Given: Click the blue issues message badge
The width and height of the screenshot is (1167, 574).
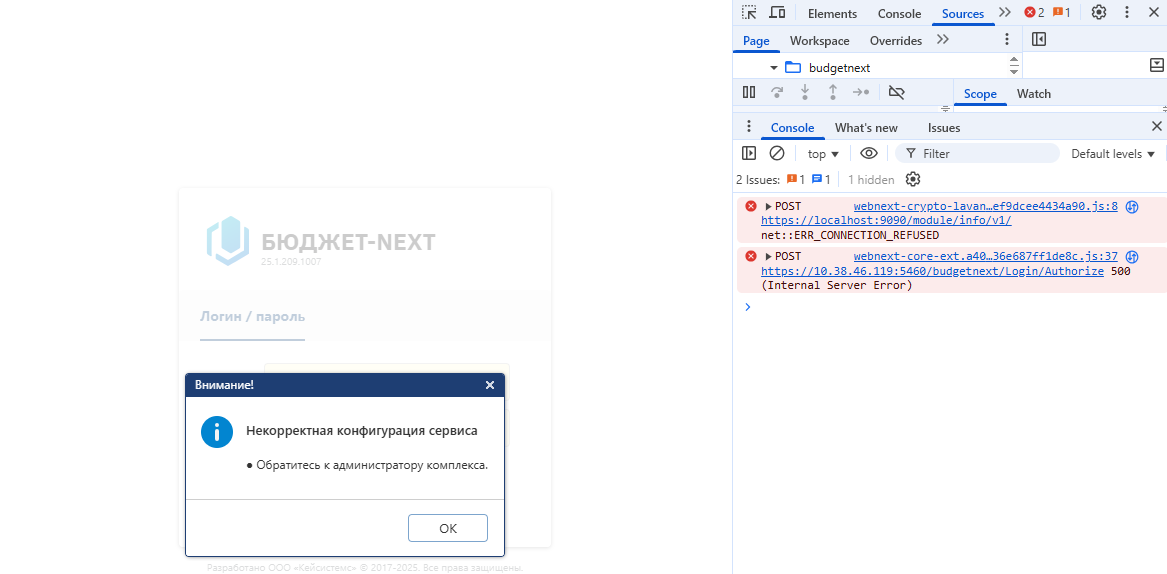Looking at the screenshot, I should [x=821, y=179].
